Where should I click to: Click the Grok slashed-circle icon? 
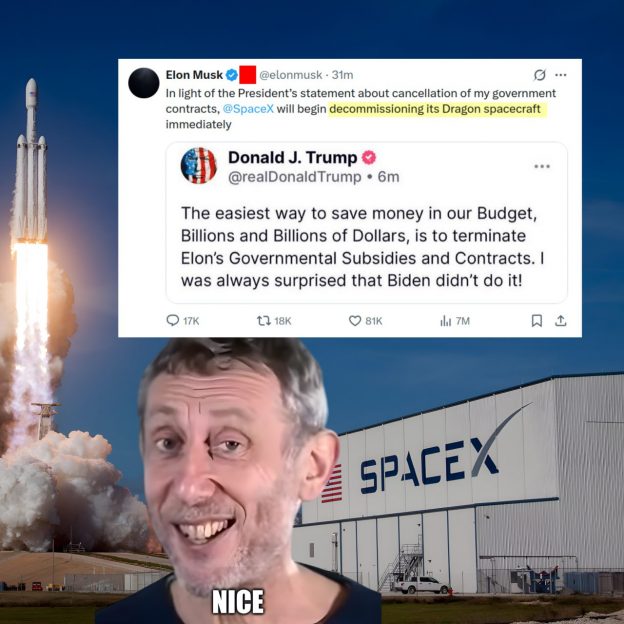[x=540, y=75]
